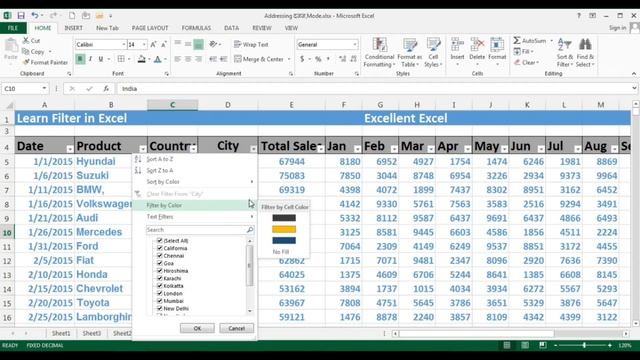Viewport: 640px width, 360px height.
Task: Open Sort & Filter menu
Action: click(564, 52)
